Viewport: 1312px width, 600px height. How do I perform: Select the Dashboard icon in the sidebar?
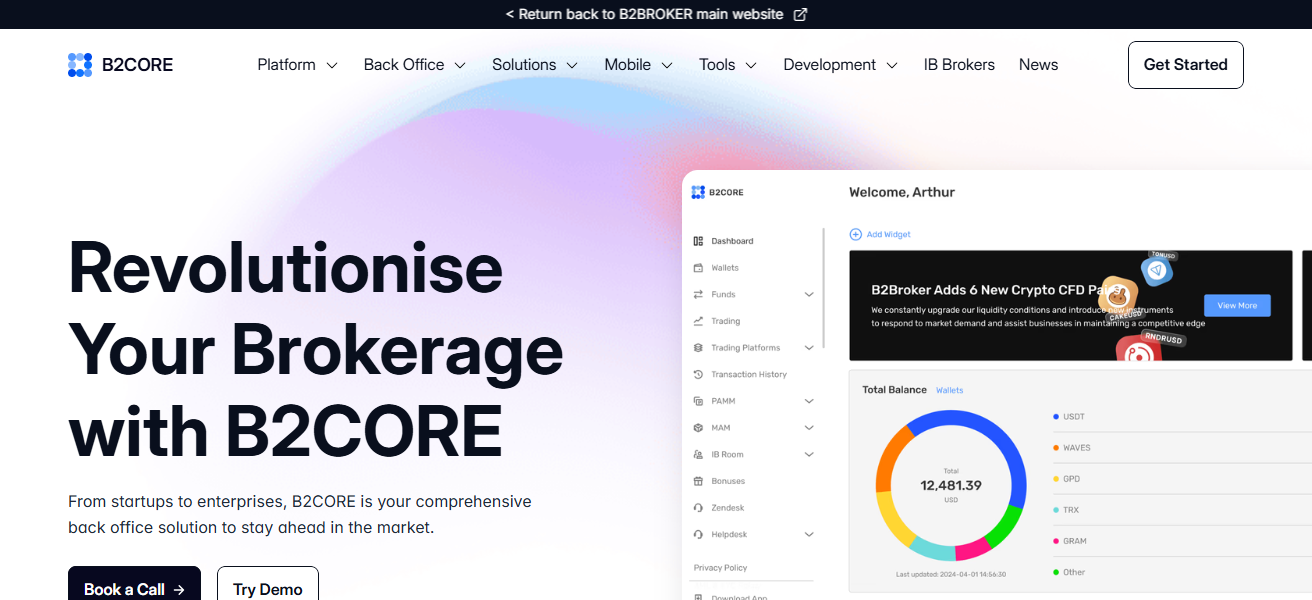pos(700,240)
